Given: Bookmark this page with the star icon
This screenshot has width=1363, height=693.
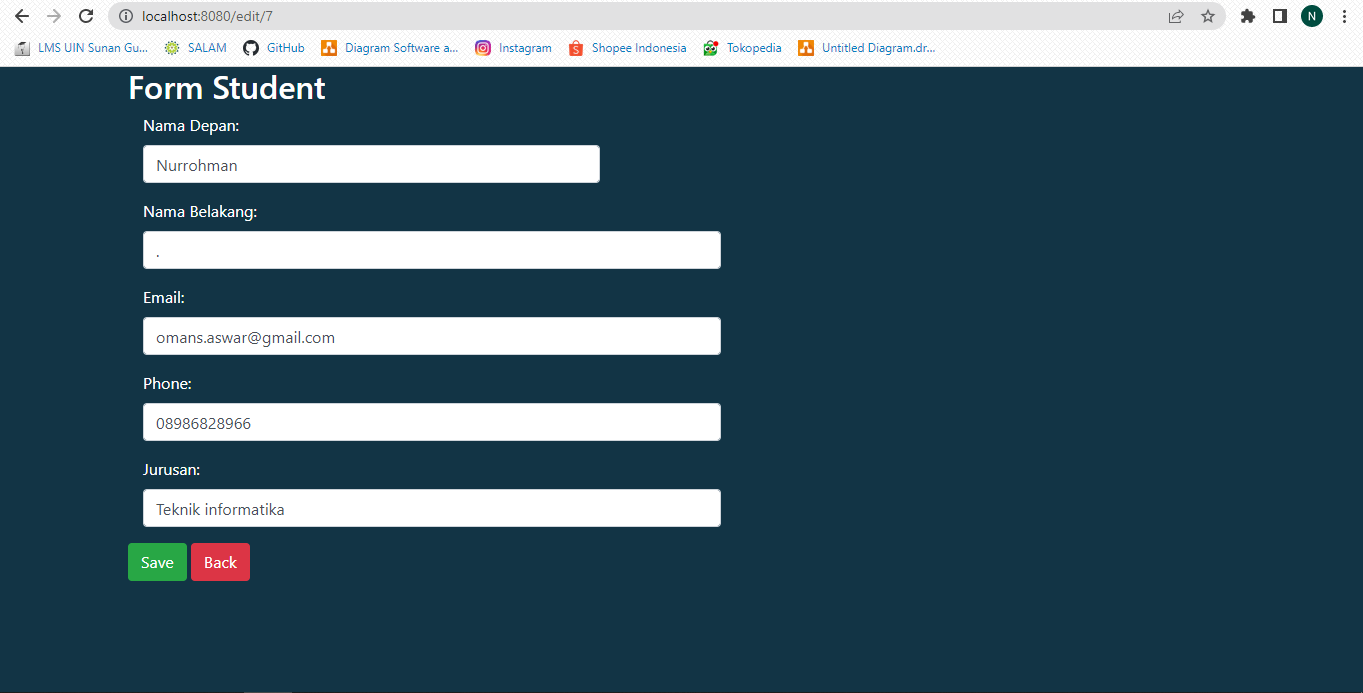Looking at the screenshot, I should pyautogui.click(x=1208, y=16).
